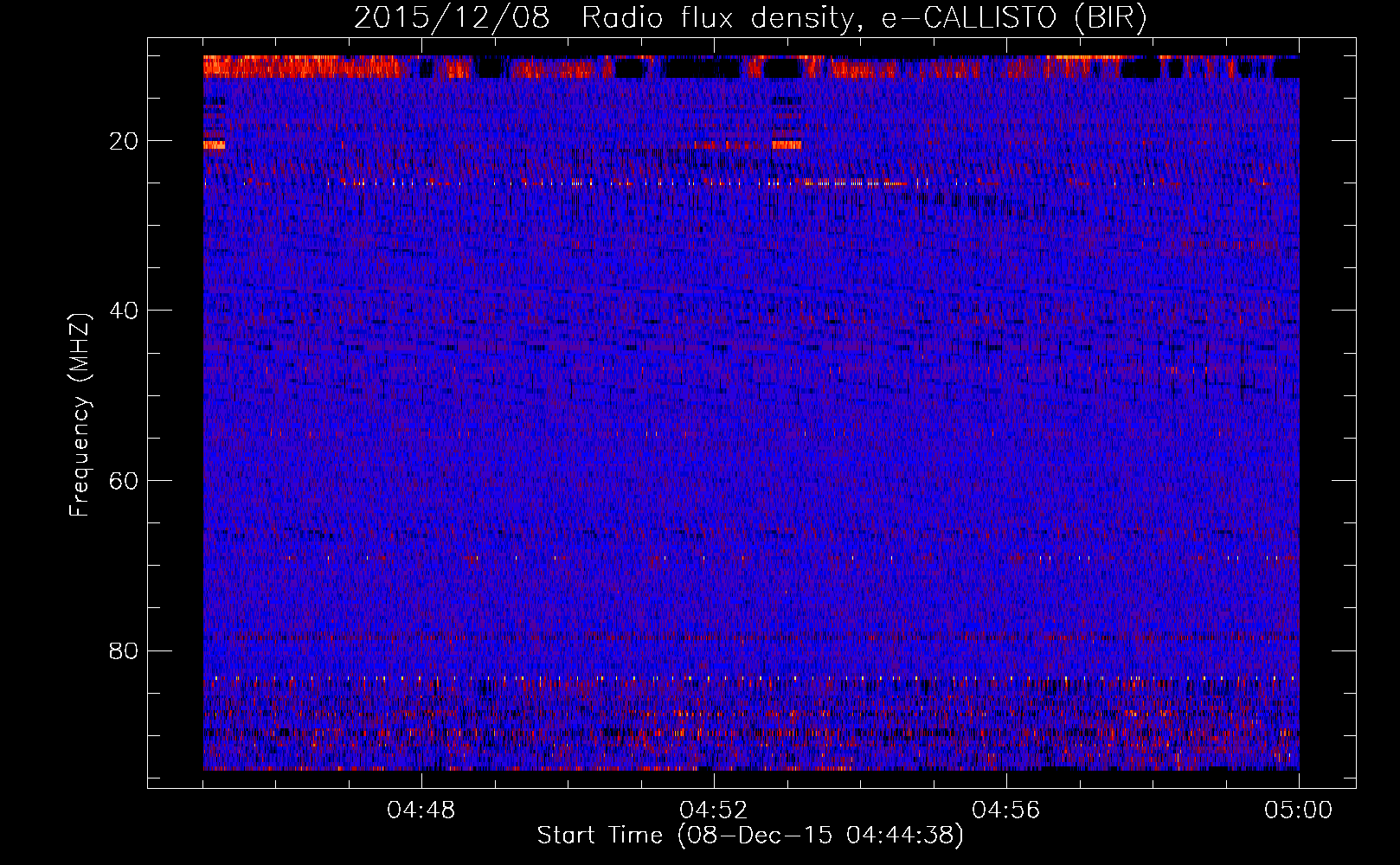Click the 60 frequency tick label

click(125, 481)
